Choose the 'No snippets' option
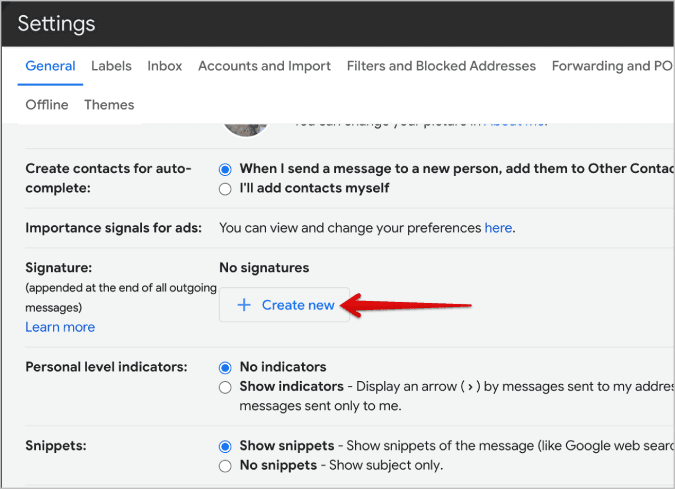The image size is (675, 489). tap(225, 465)
